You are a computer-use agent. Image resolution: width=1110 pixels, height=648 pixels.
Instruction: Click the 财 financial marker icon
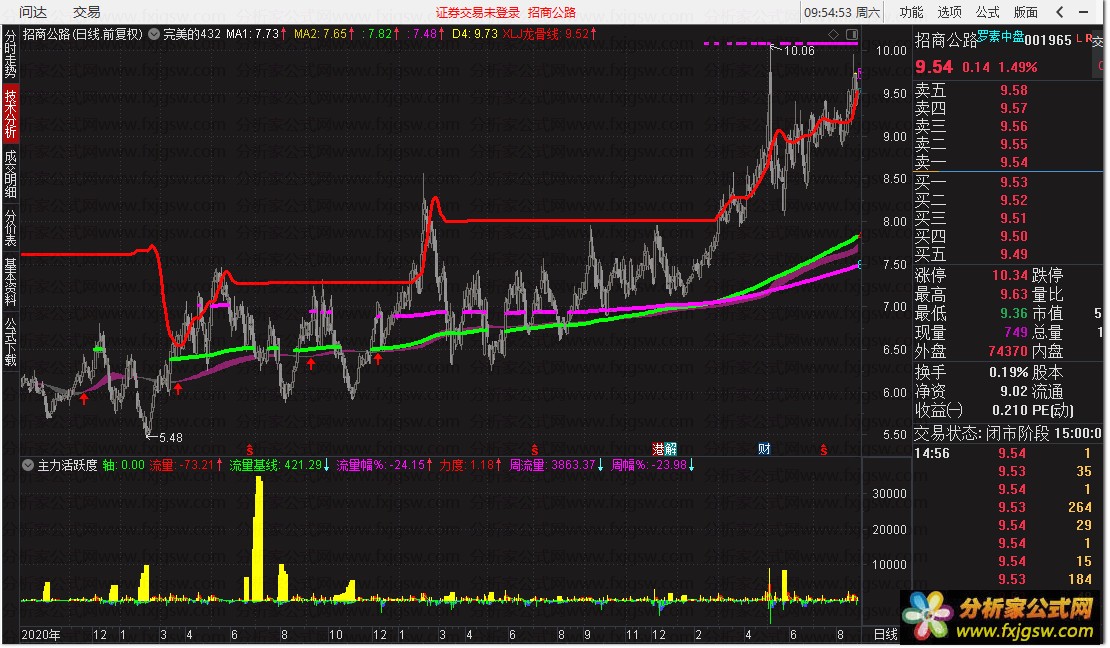pos(764,449)
